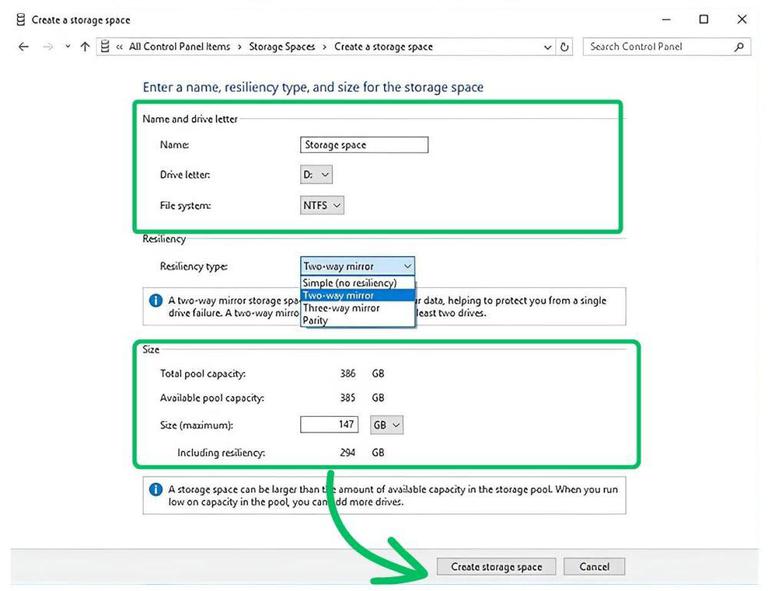This screenshot has width=768, height=591.
Task: Focus the Search Control Panel field
Action: 667,47
